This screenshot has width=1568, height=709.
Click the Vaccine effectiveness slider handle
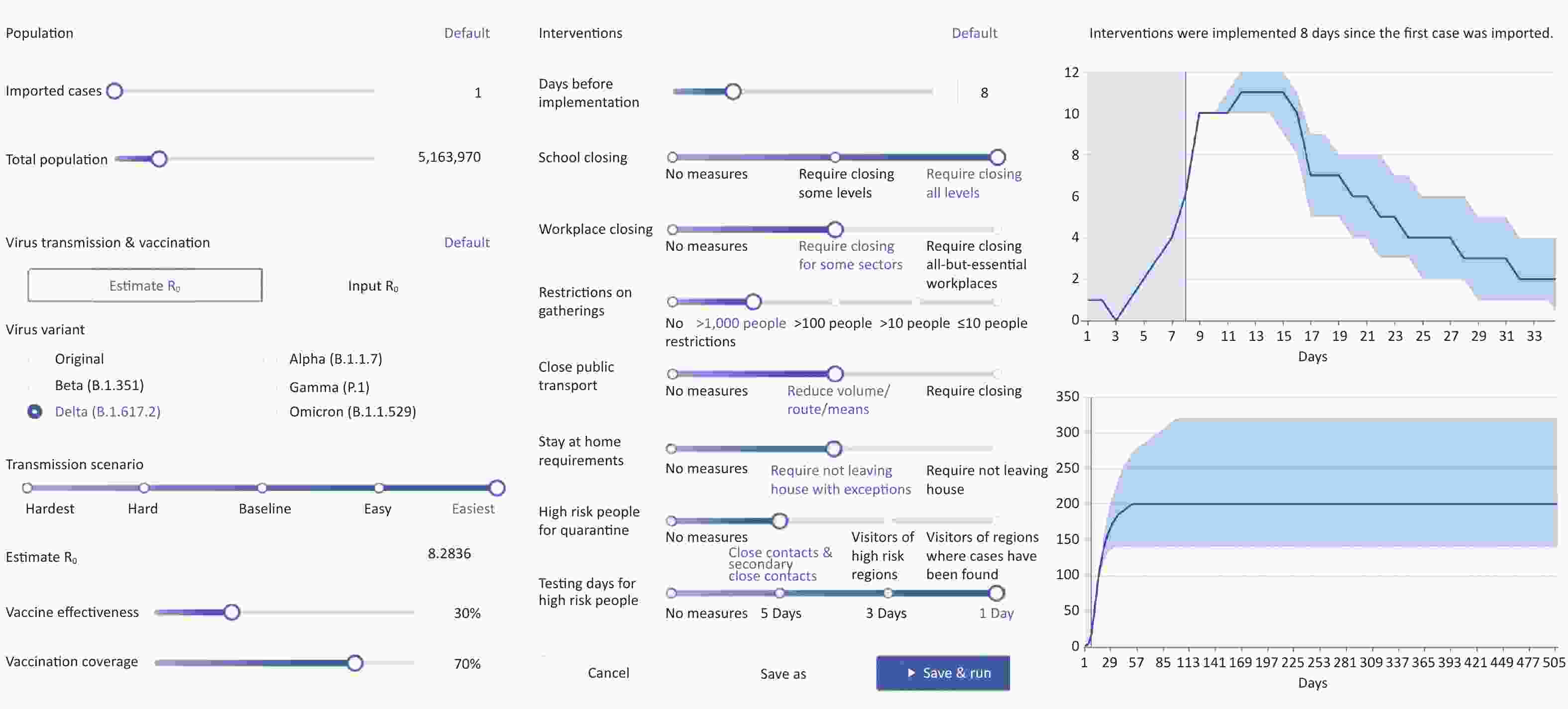[231, 611]
